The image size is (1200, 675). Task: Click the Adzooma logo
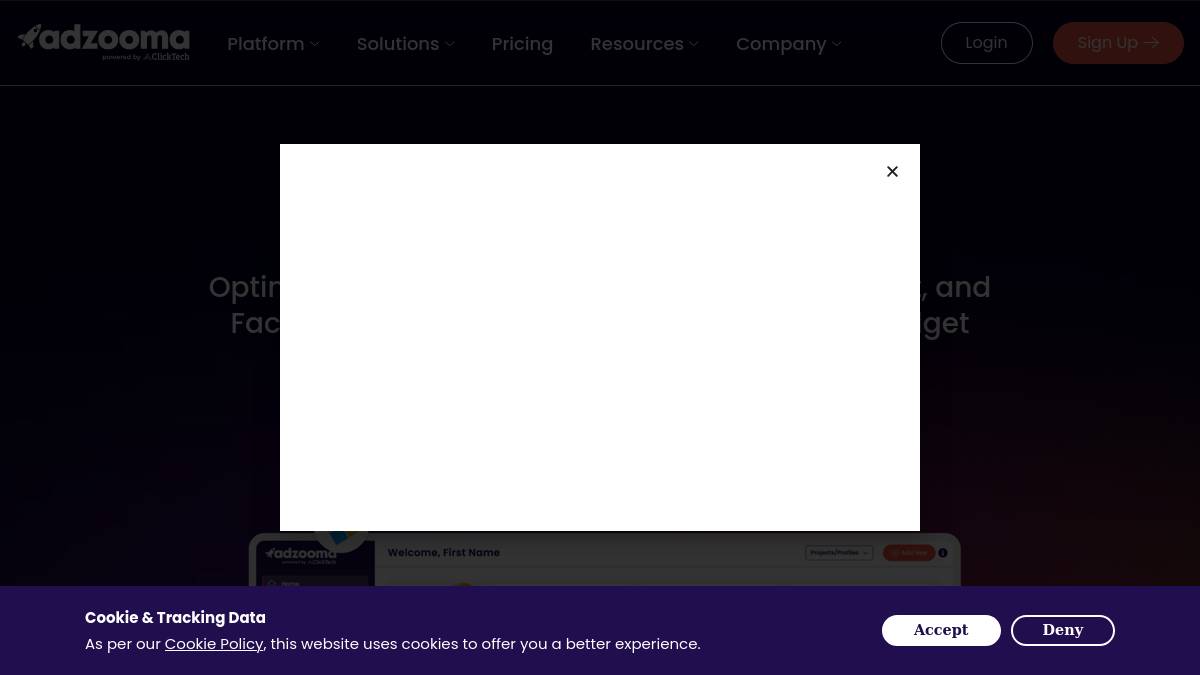click(x=104, y=42)
